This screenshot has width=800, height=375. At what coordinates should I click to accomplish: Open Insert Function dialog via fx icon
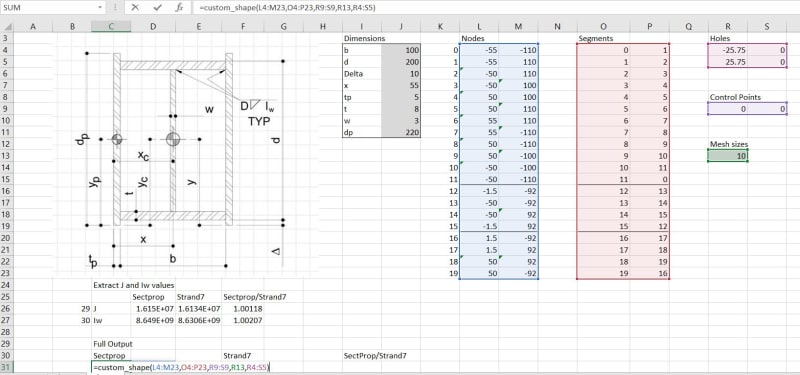[179, 8]
